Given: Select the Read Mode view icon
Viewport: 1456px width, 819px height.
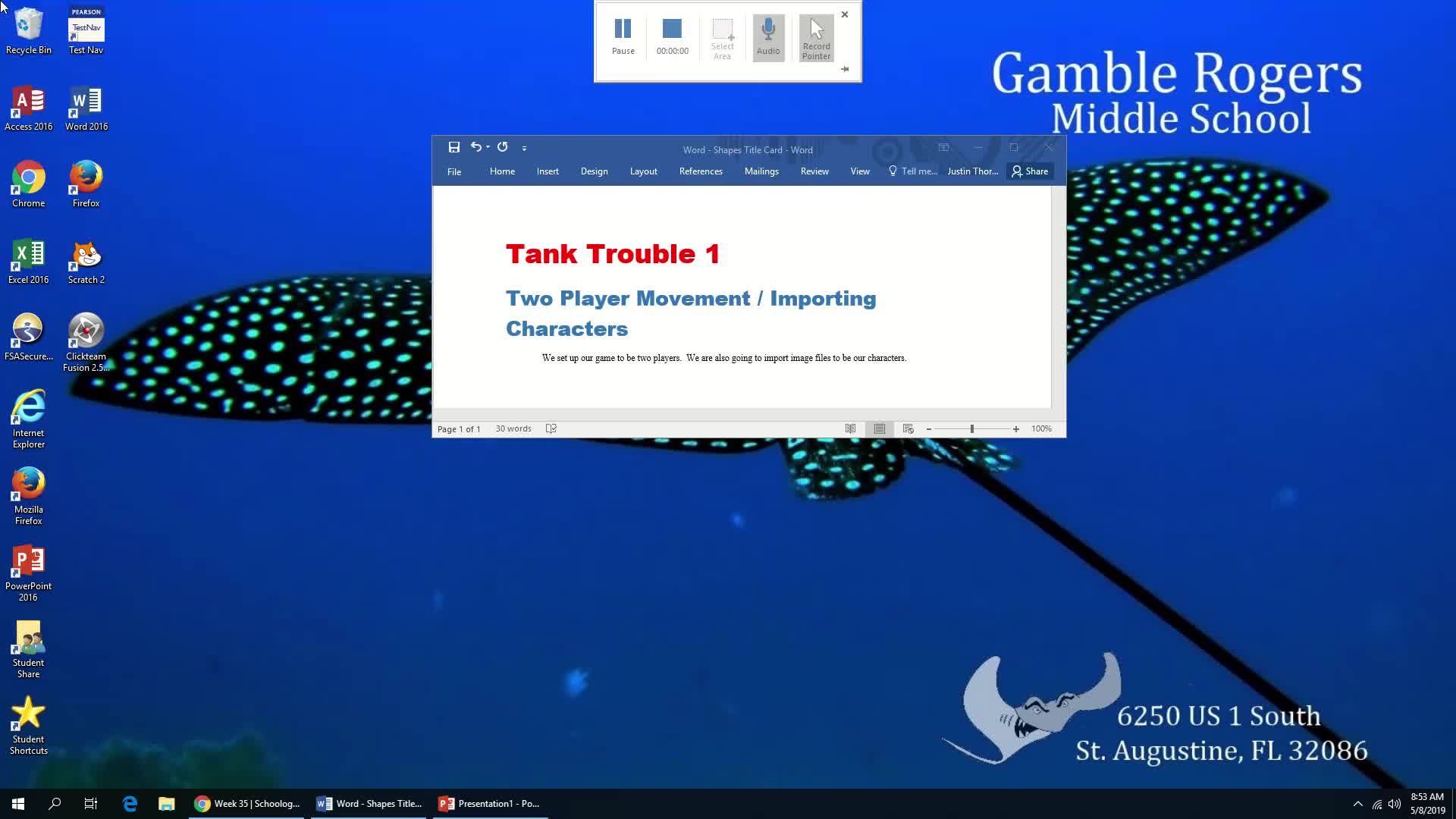Looking at the screenshot, I should click(x=849, y=428).
